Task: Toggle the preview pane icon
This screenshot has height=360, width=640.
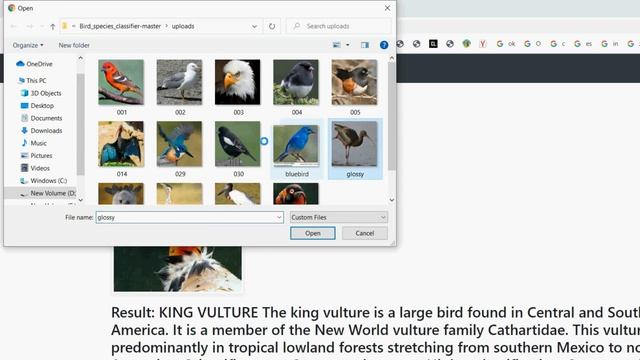Action: 365,45
